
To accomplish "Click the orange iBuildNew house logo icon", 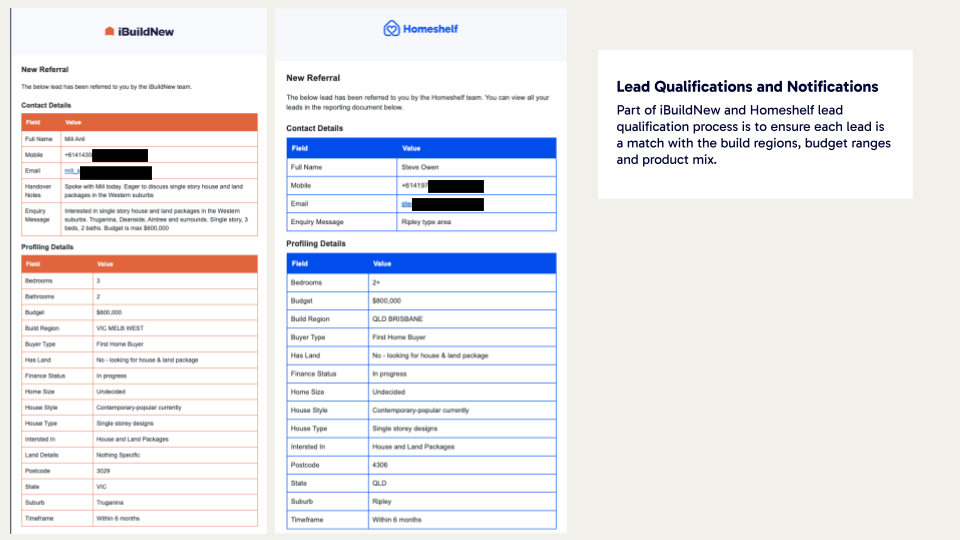I will [x=110, y=31].
